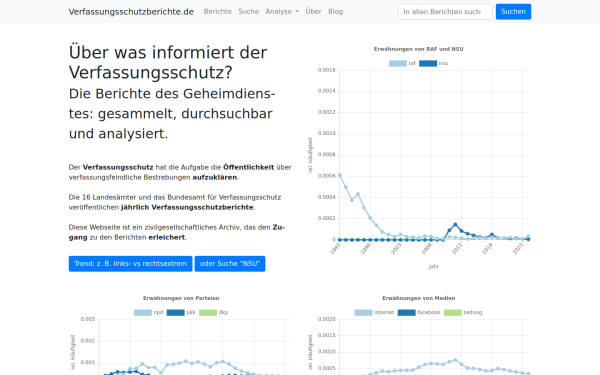The image size is (600, 375).
Task: Toggle the zeitung legend swatch
Action: (453, 313)
